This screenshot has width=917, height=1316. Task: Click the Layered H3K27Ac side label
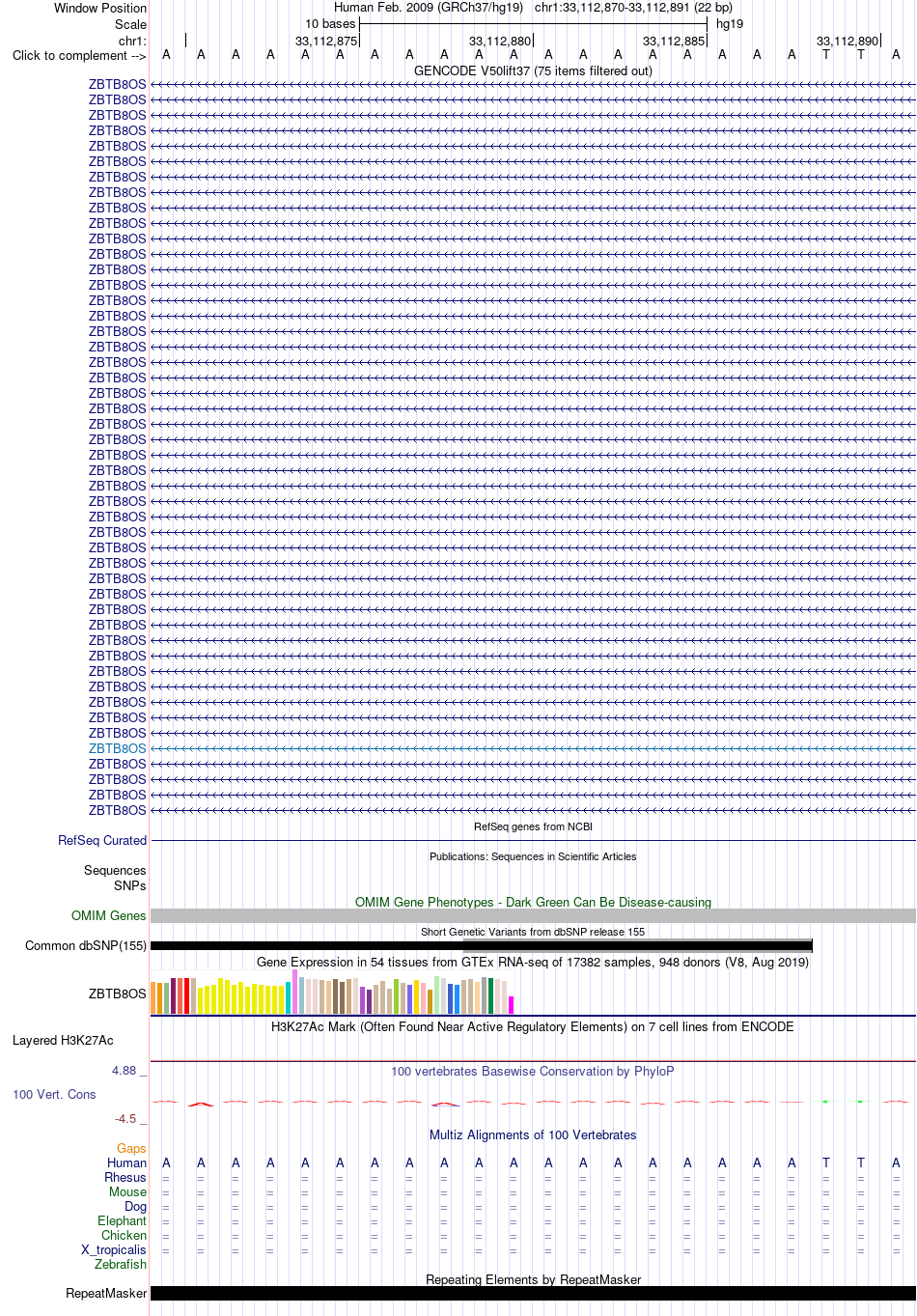coord(63,1040)
